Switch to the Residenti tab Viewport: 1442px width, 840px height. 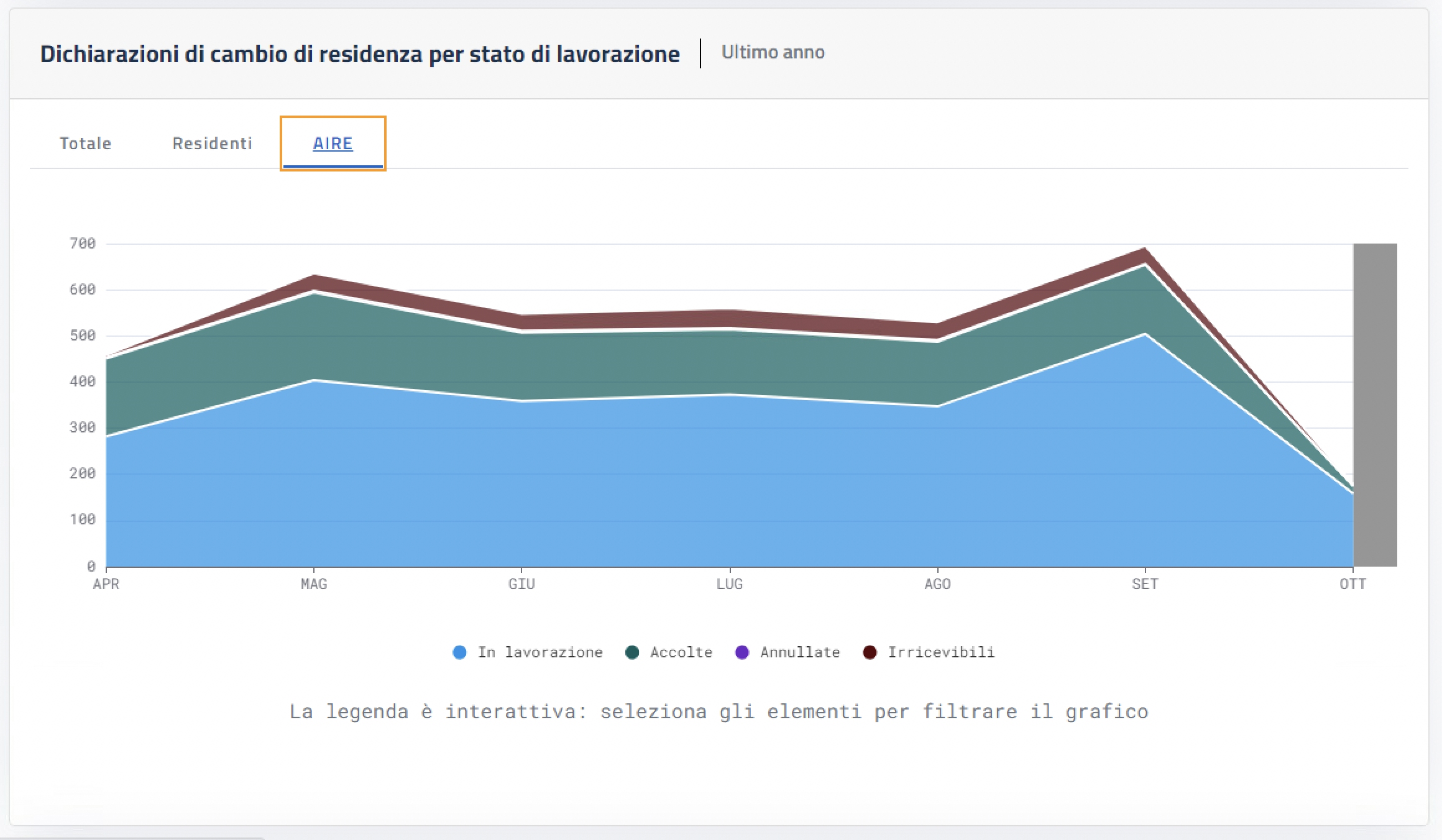pyautogui.click(x=212, y=143)
